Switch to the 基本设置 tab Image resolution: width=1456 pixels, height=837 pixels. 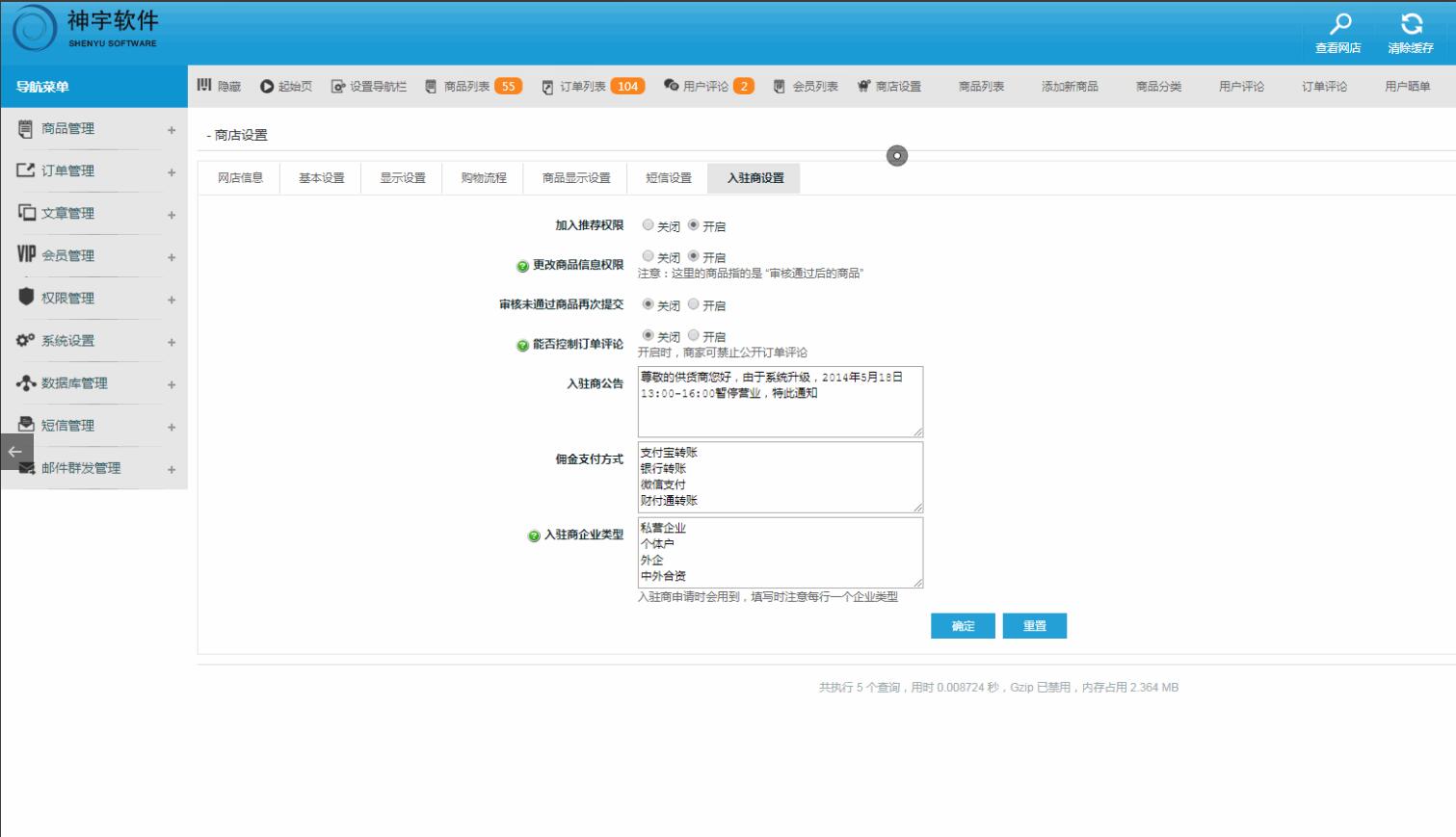(321, 178)
